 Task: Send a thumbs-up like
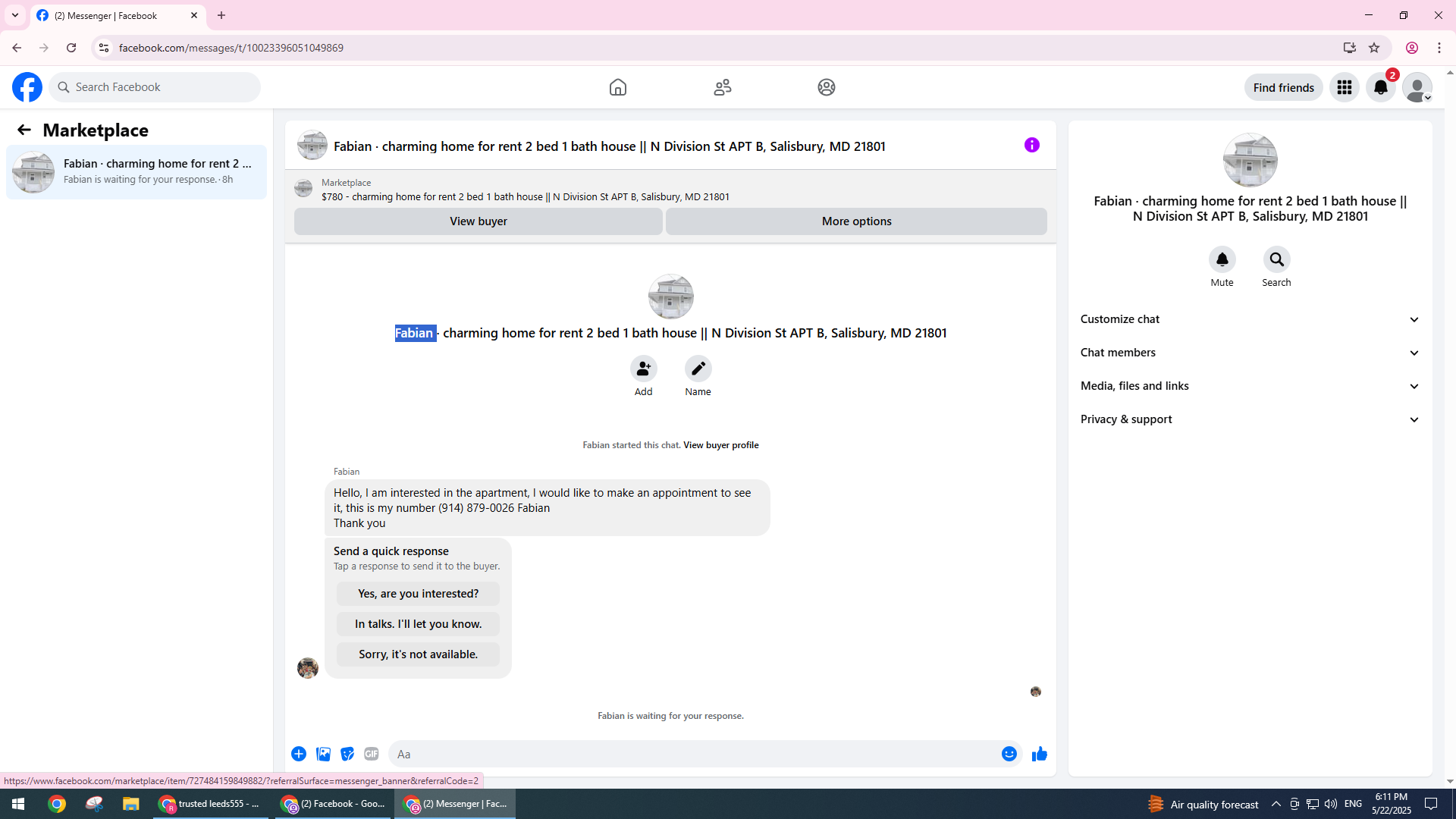(x=1040, y=754)
